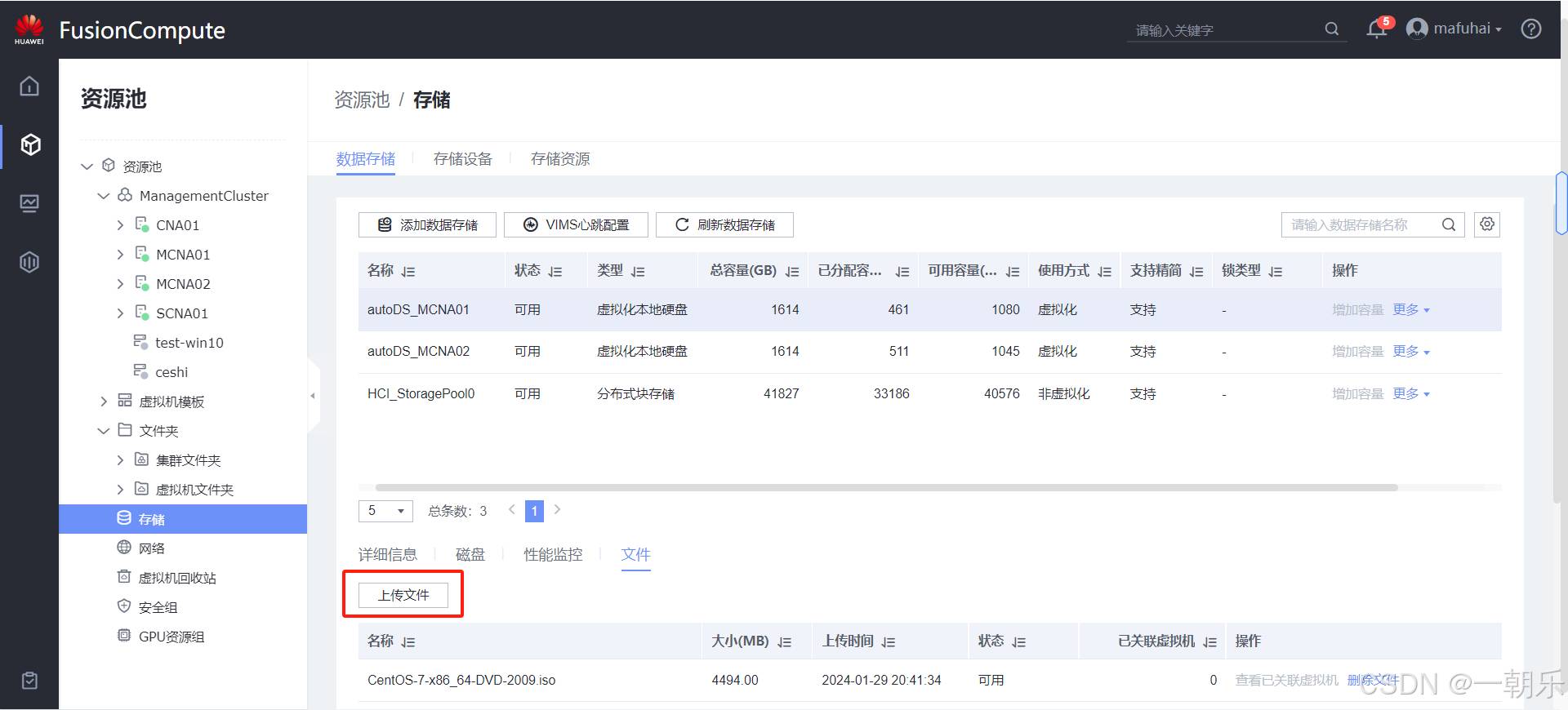
Task: Go to page 1 in pagination
Action: pos(534,511)
